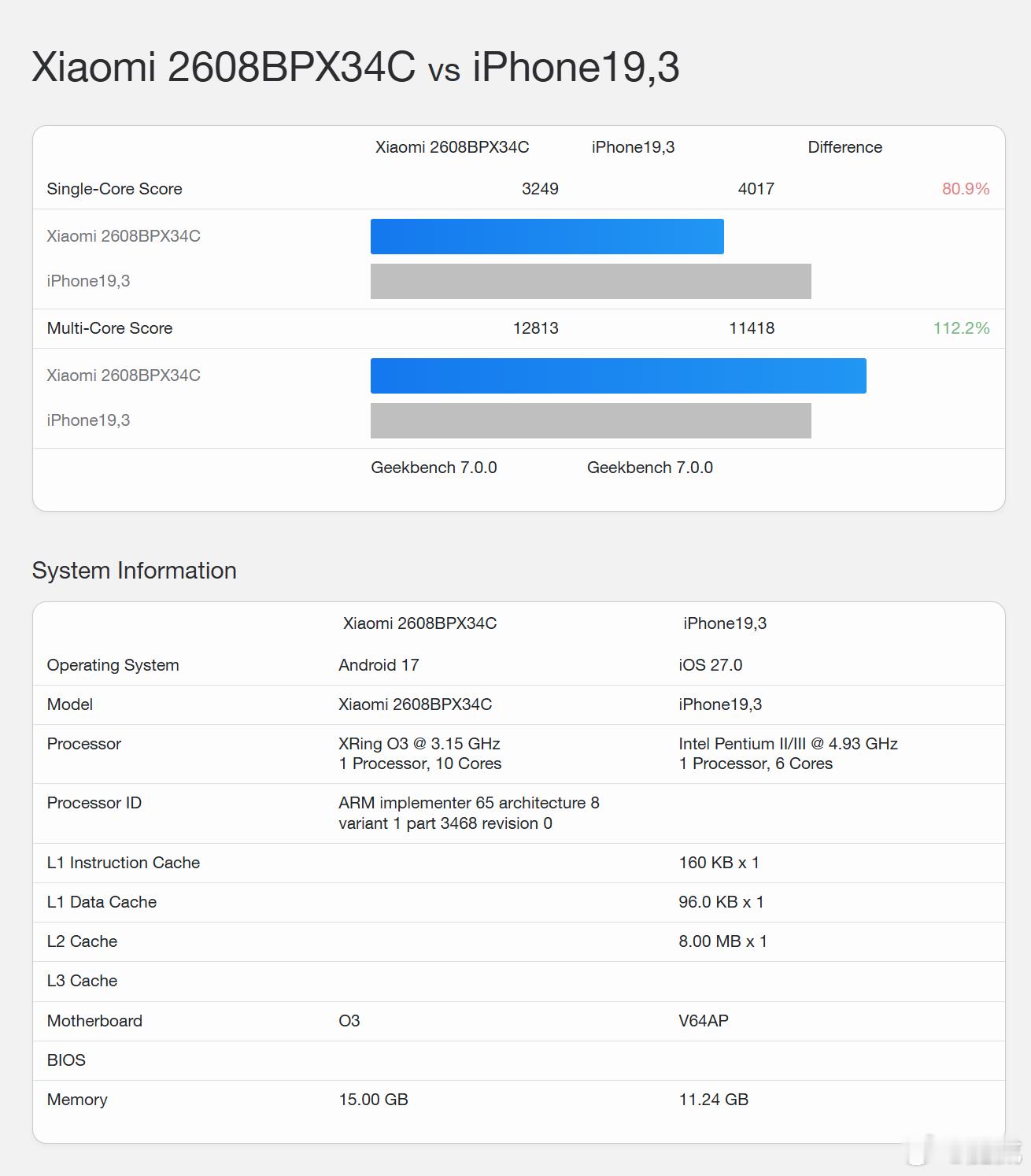Click the iPhone19,3 column header in score table
Image resolution: width=1031 pixels, height=1176 pixels.
tap(633, 147)
